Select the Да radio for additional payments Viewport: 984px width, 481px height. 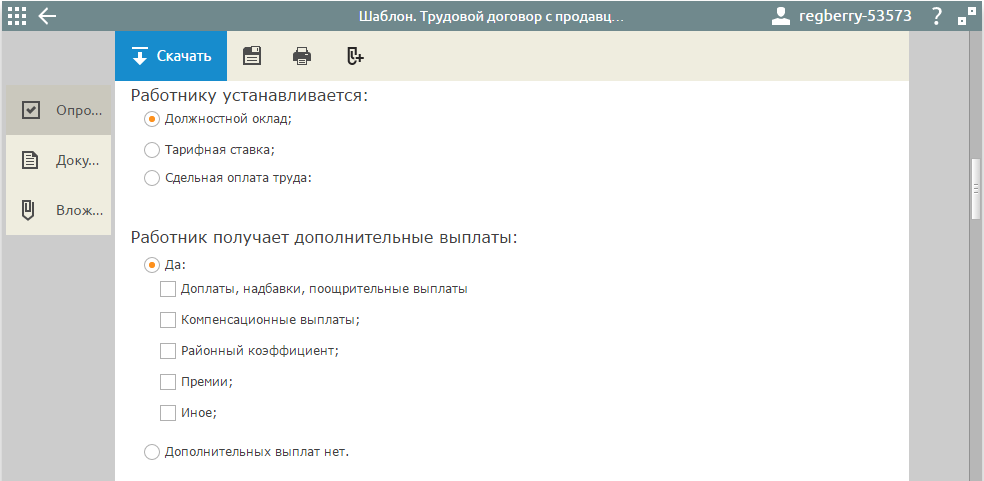(152, 265)
